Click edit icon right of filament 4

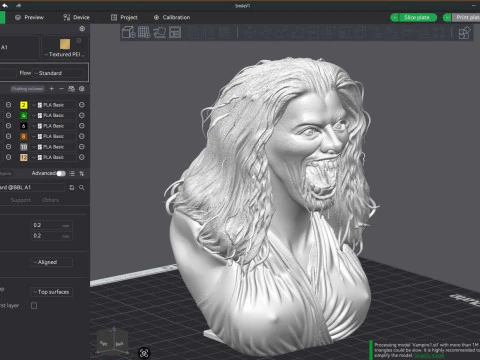click(82, 115)
